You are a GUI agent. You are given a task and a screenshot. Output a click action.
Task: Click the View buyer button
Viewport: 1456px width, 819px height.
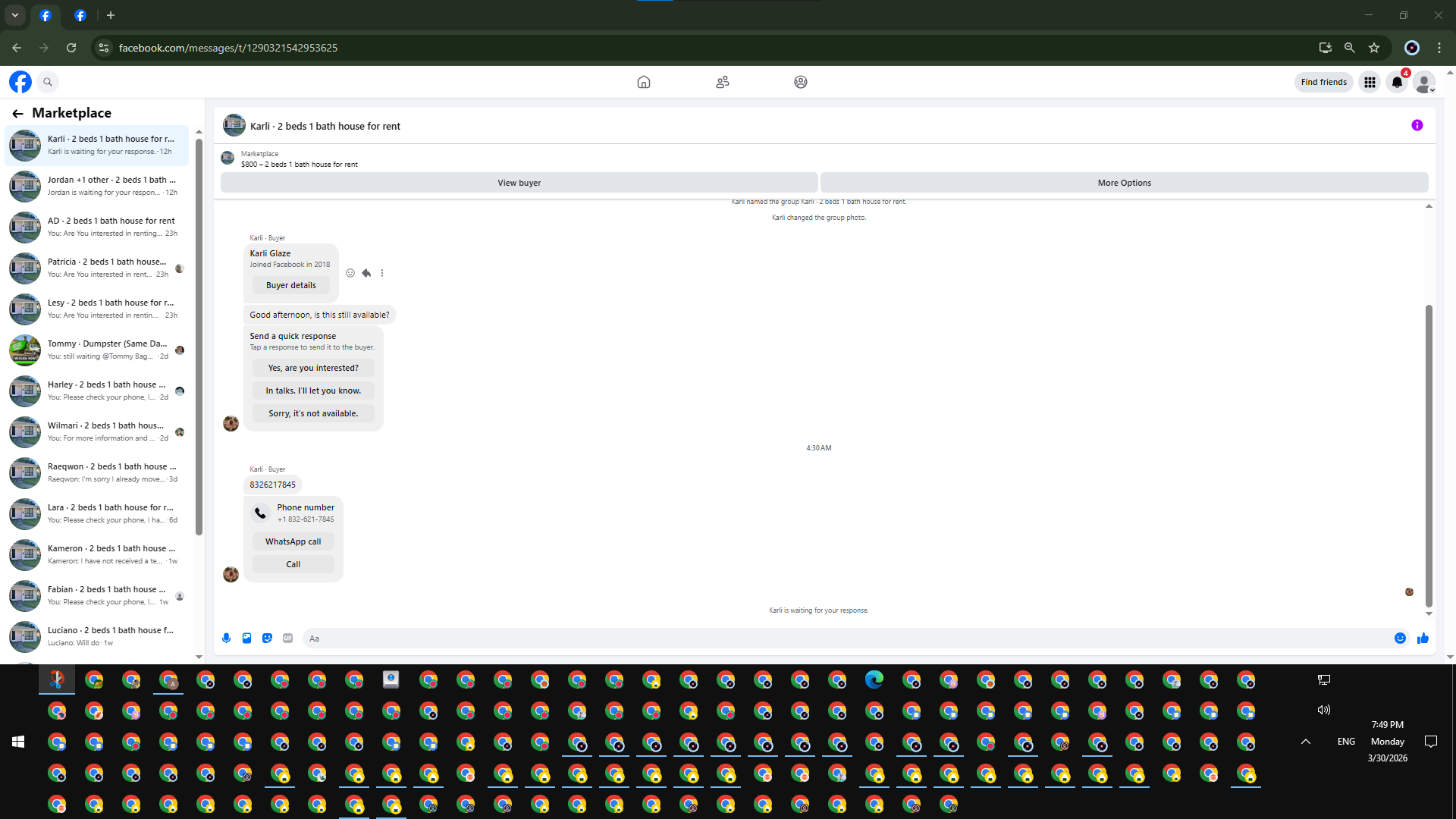[x=519, y=183]
